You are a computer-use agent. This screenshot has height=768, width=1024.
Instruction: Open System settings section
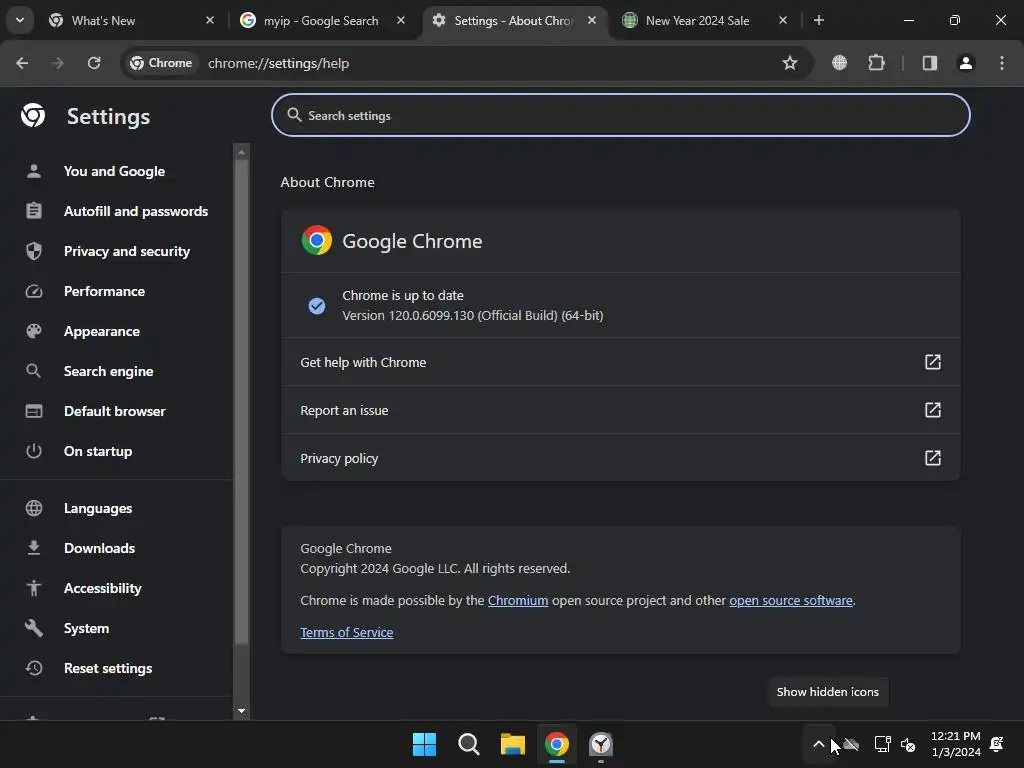[x=86, y=628]
